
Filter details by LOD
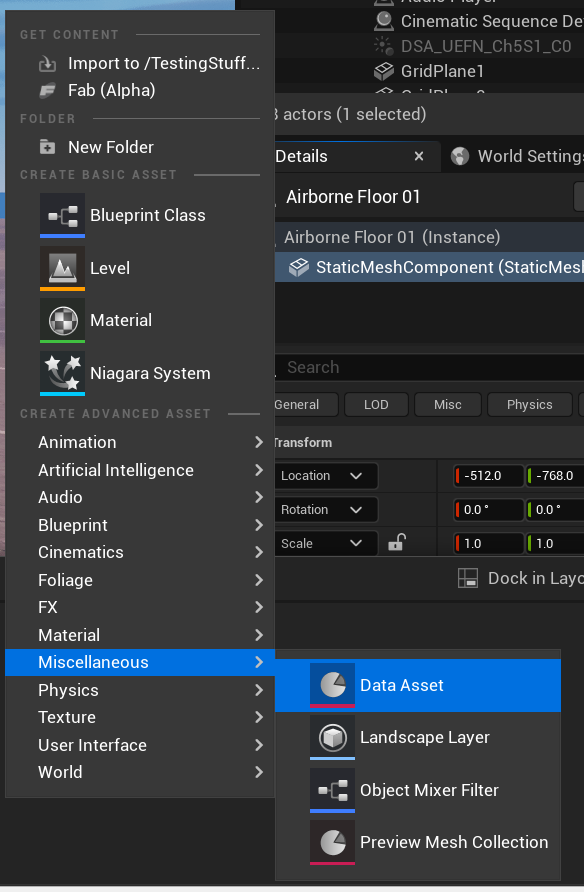376,404
